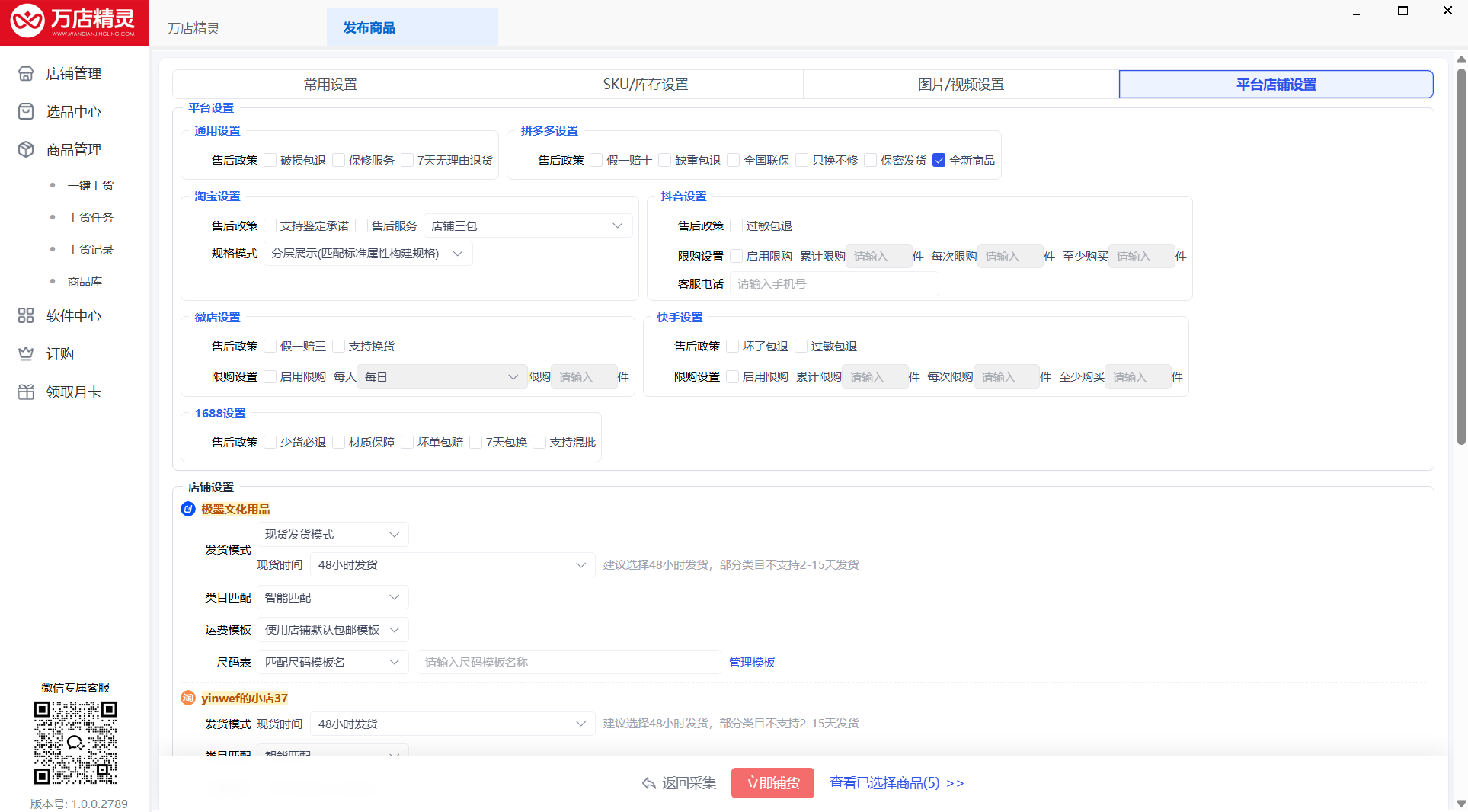Click the 软件中心 grid icon

tap(26, 316)
